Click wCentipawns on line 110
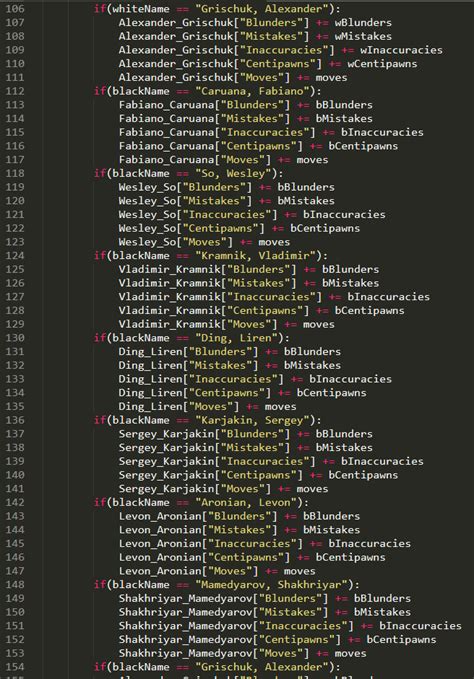 point(382,64)
